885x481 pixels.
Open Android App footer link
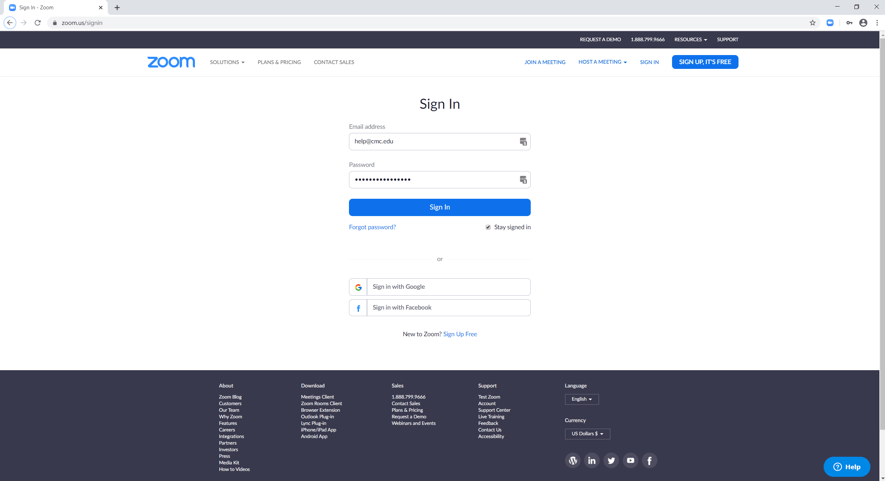(x=314, y=436)
